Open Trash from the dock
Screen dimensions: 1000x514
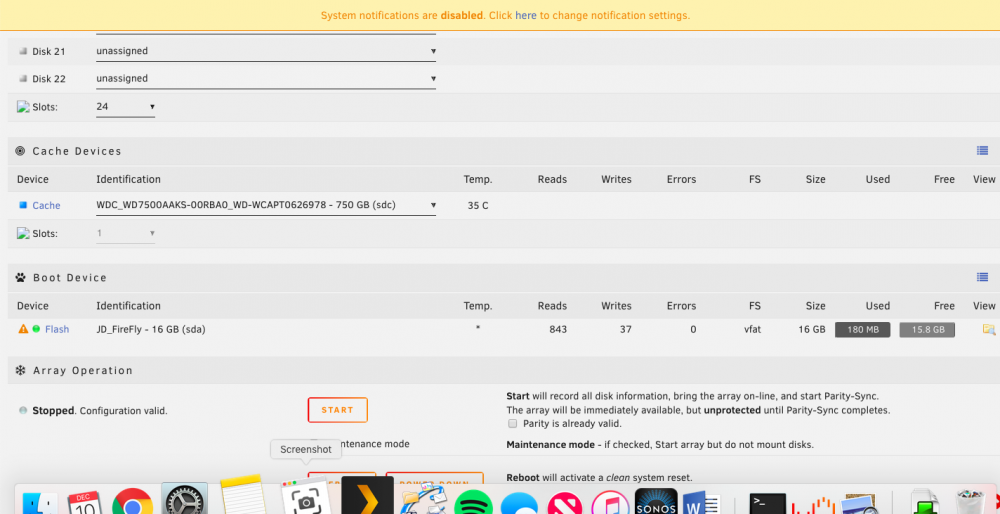click(x=973, y=503)
